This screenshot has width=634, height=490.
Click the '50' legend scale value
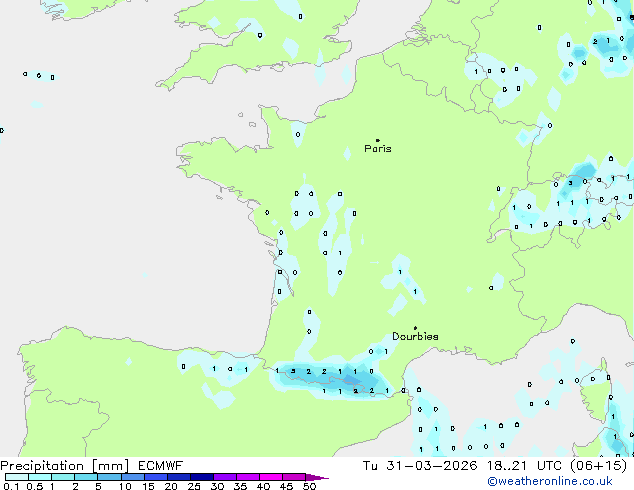[309, 486]
